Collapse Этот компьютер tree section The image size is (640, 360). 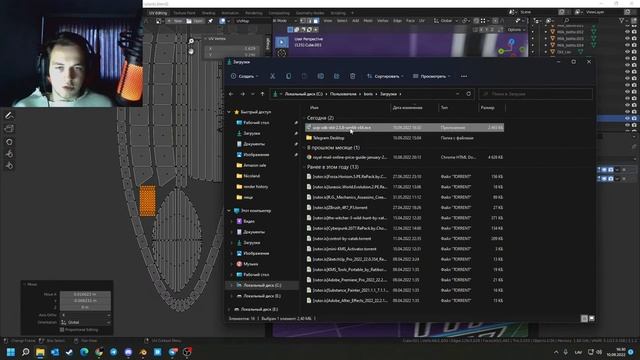[229, 211]
